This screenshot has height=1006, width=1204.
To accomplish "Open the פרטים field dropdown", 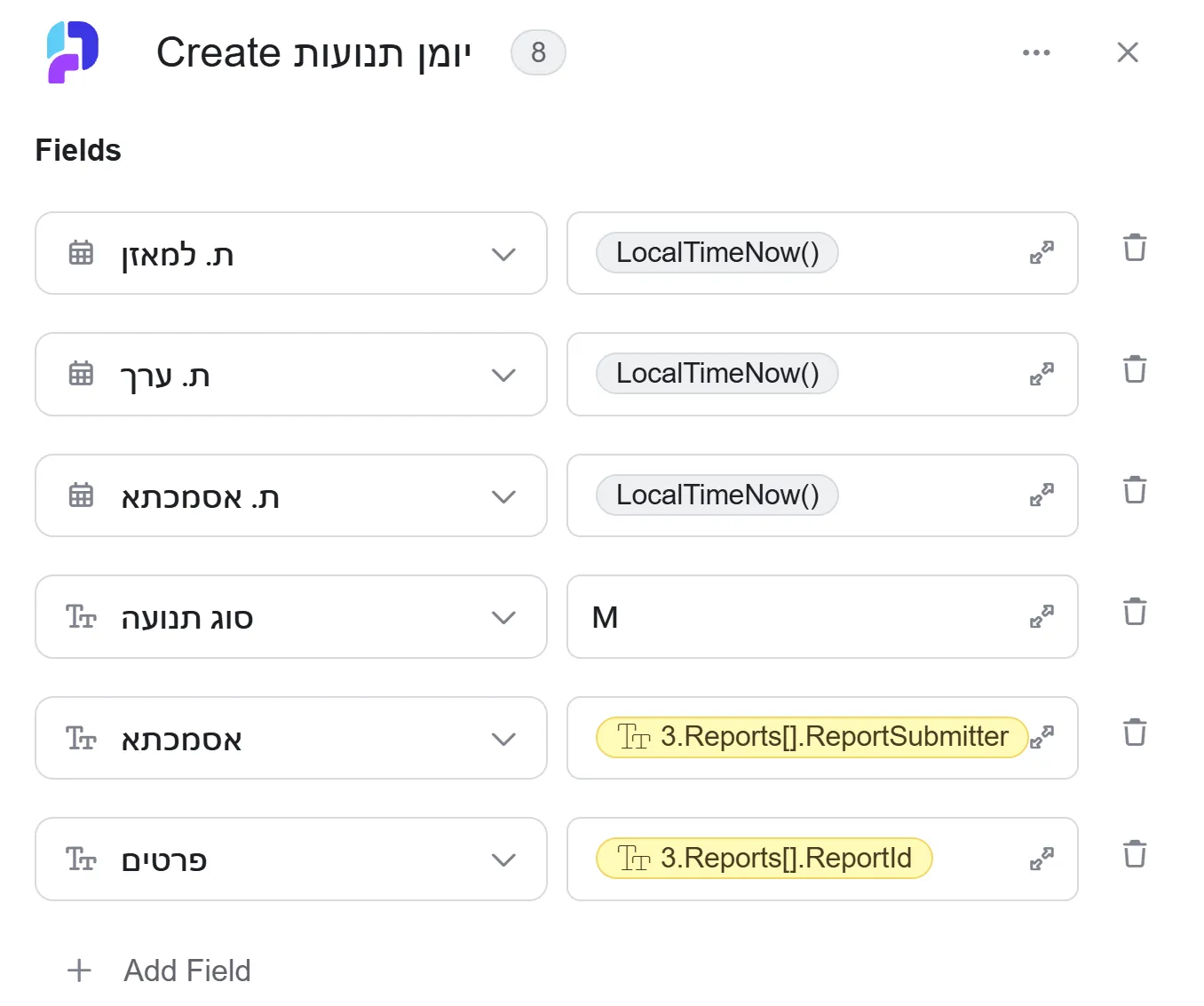I will click(x=291, y=859).
